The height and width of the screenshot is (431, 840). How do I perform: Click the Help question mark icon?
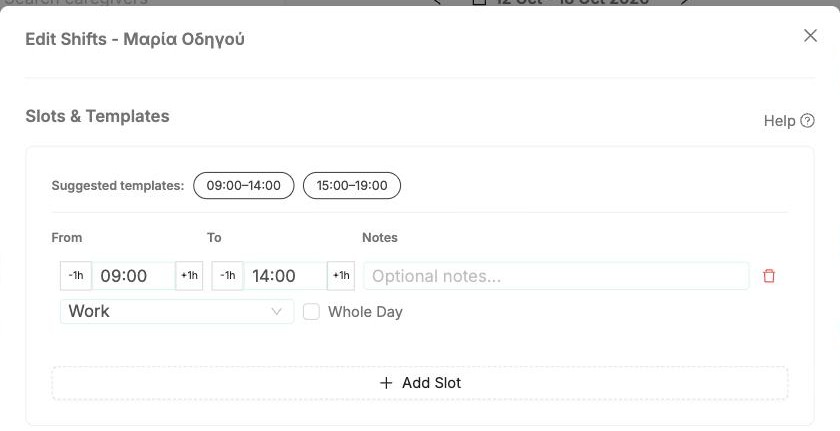[807, 121]
